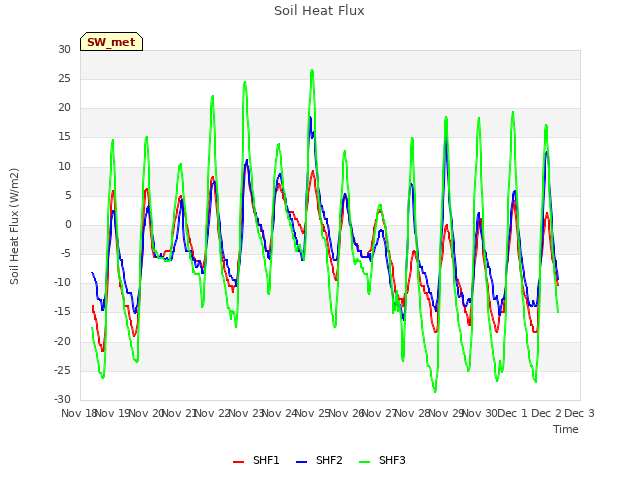Click the Dec 3 date tick label
This screenshot has height=480, width=640.
(x=579, y=413)
